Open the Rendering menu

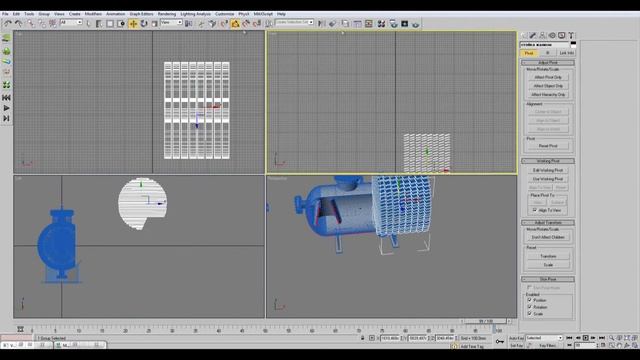coord(167,14)
